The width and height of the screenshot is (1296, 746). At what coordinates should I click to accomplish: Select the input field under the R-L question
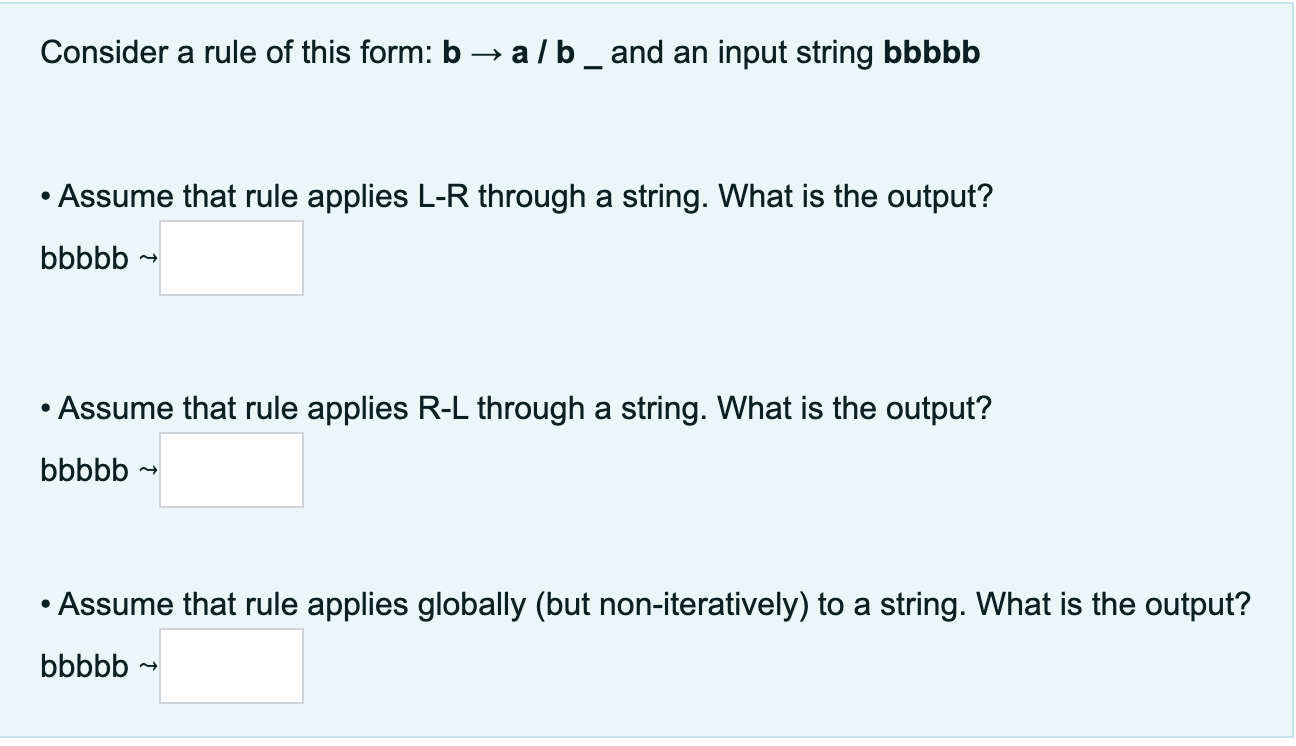click(x=231, y=470)
